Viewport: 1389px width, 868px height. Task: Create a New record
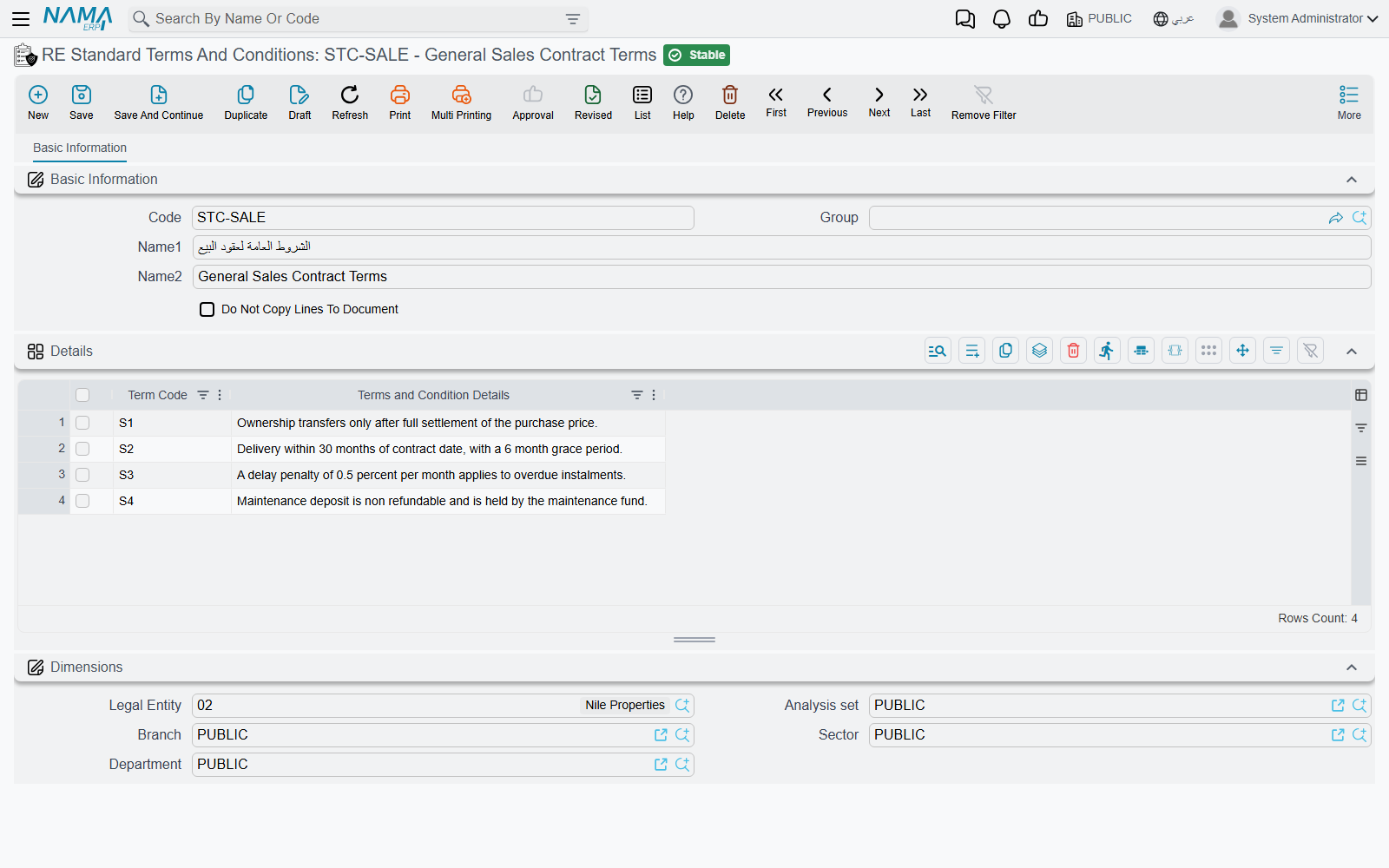click(x=38, y=102)
